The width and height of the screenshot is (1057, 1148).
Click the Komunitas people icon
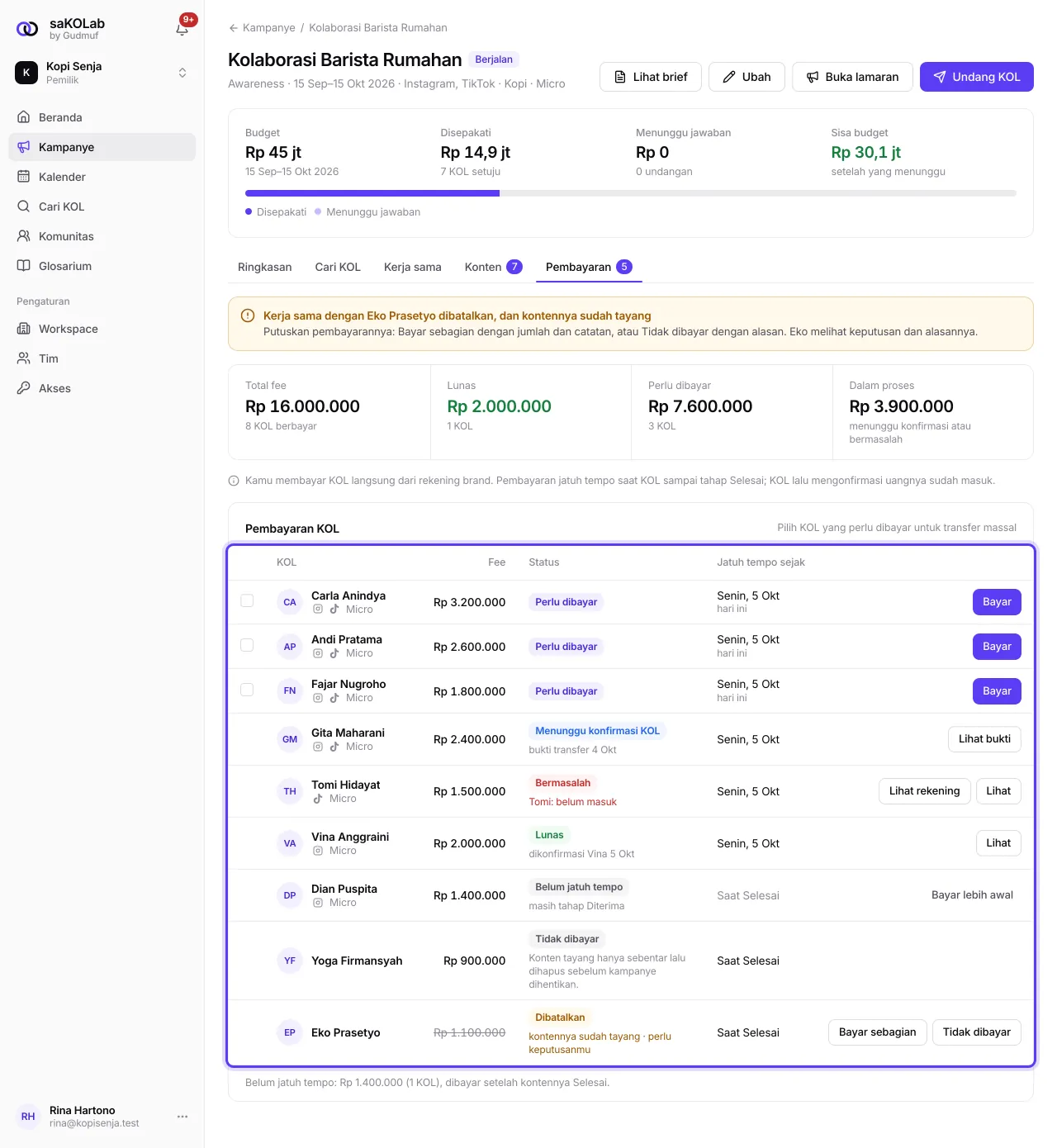(24, 236)
